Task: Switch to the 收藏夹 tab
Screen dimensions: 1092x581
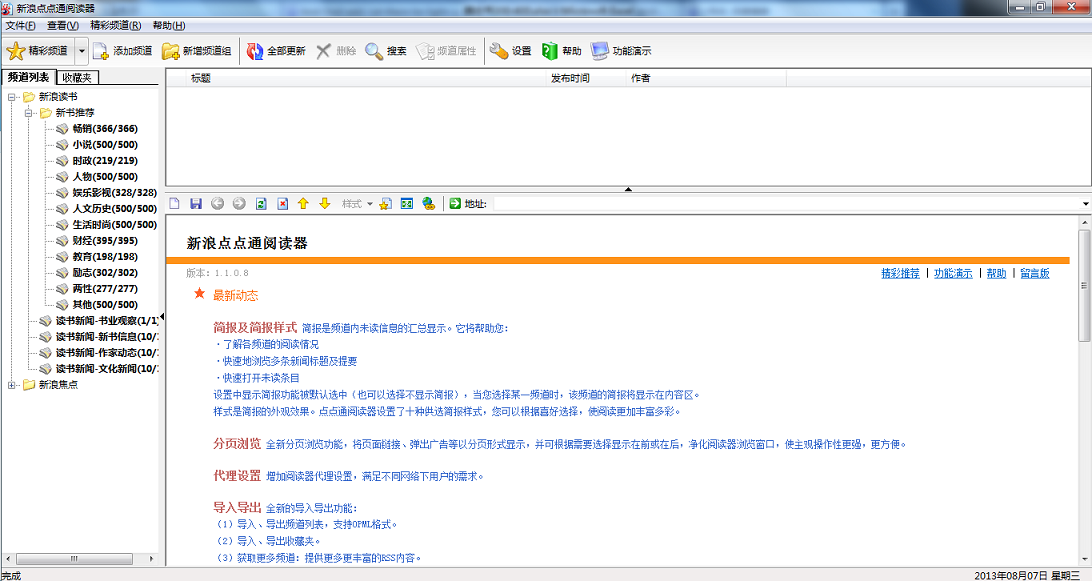Action: (x=77, y=78)
